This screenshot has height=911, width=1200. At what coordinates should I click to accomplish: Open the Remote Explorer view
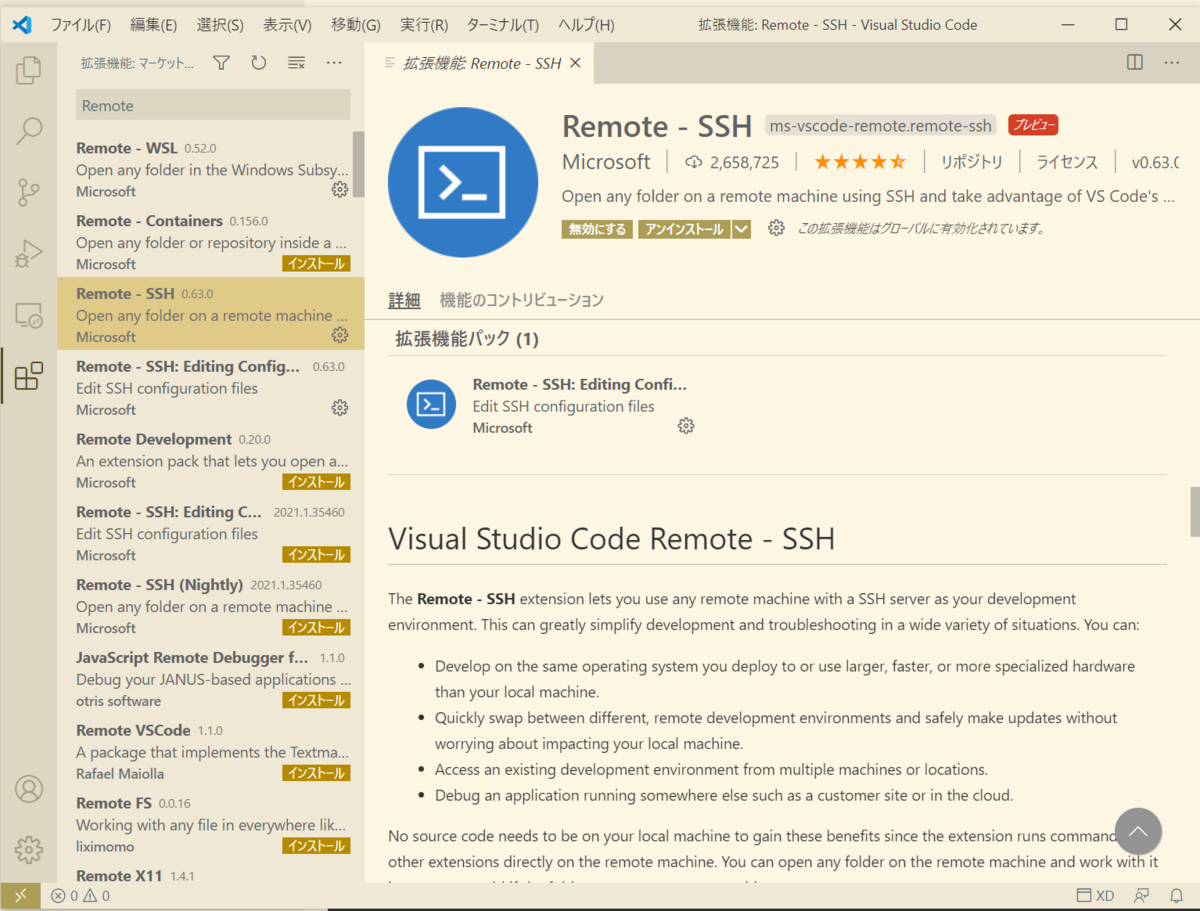pyautogui.click(x=29, y=314)
